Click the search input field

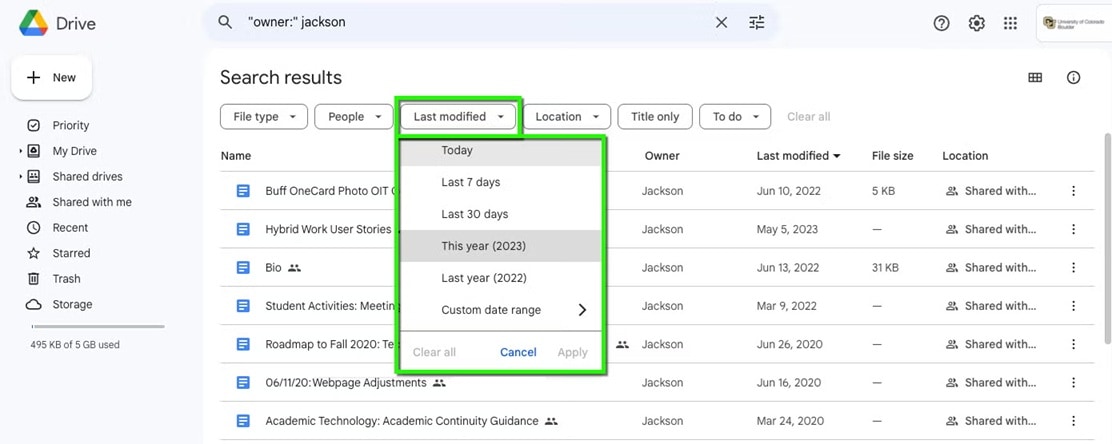pos(475,22)
